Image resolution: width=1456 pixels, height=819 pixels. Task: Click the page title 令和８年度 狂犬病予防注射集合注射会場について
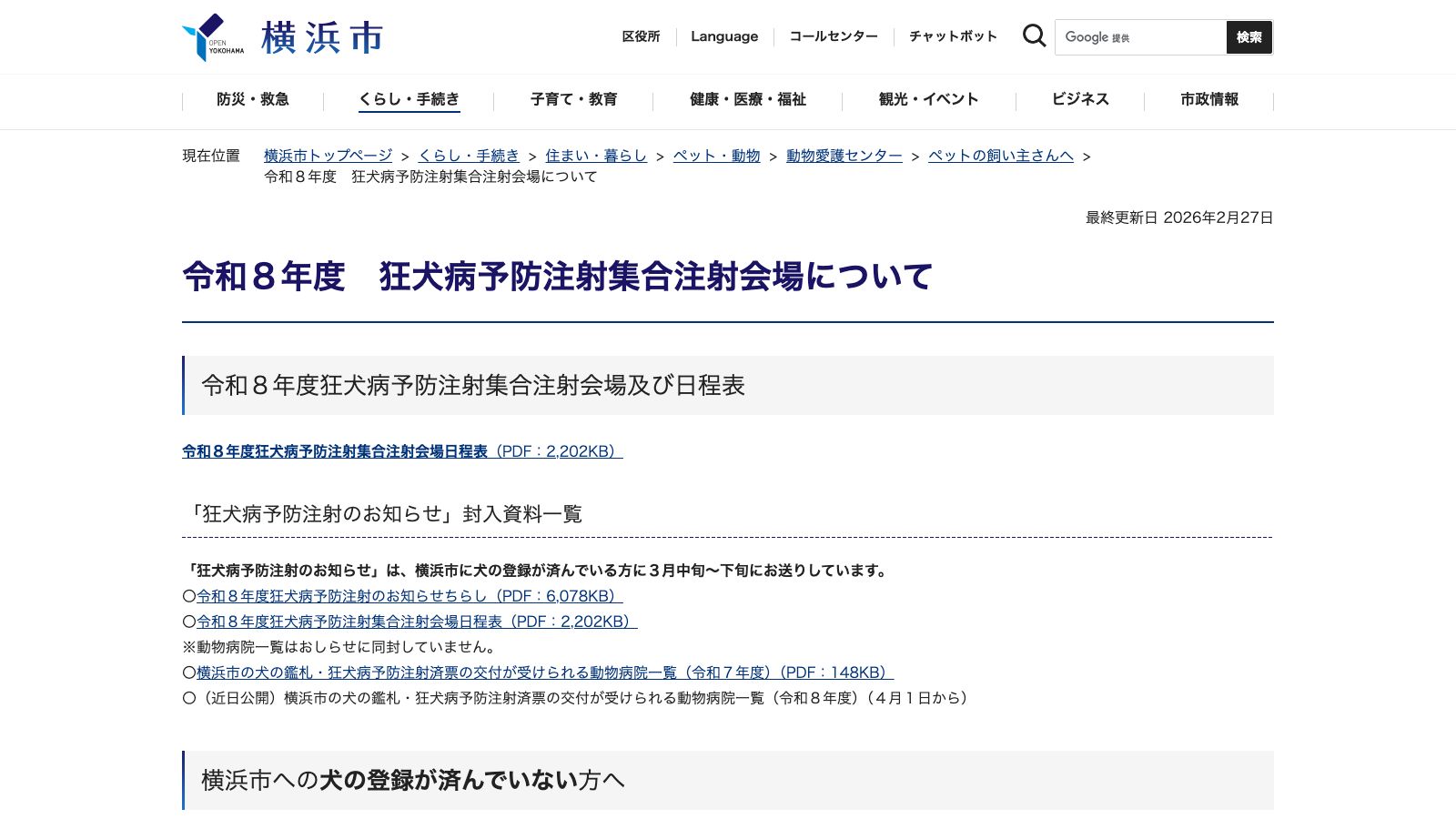tap(558, 277)
